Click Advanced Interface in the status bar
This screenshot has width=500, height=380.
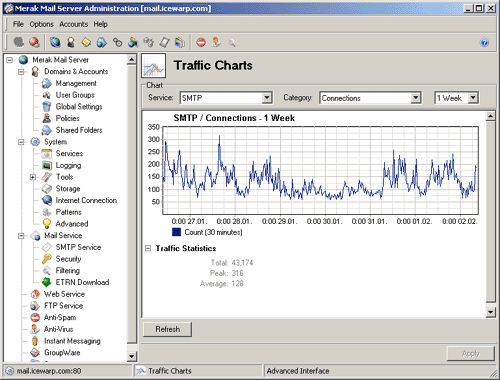point(298,371)
